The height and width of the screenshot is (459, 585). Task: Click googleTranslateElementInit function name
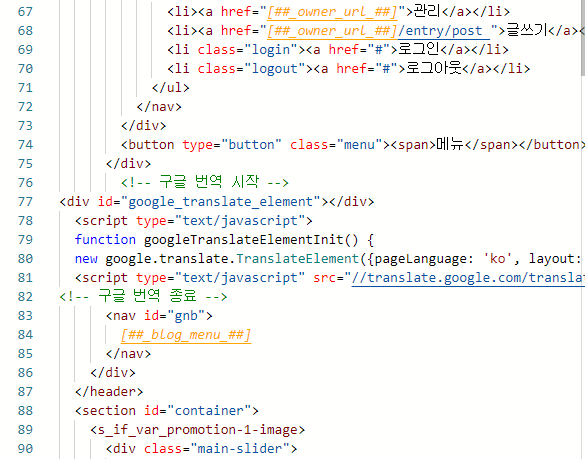coord(243,240)
